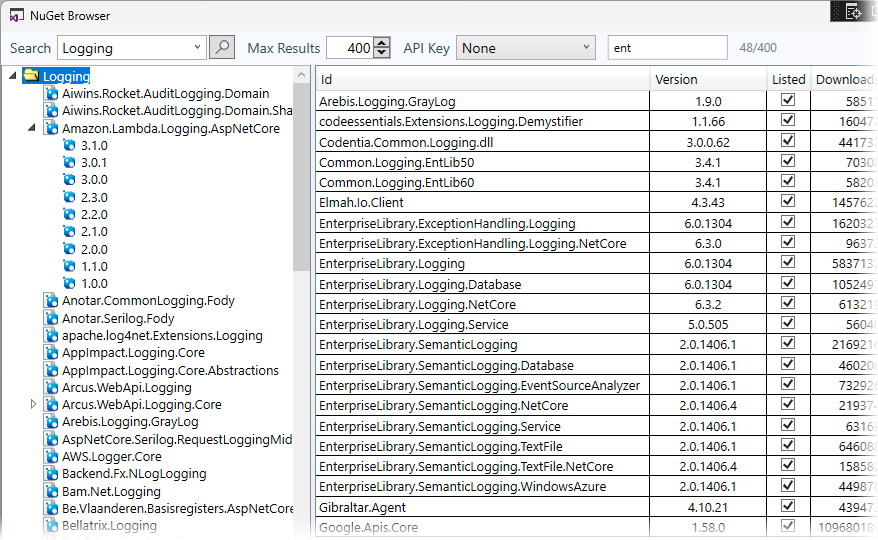Screen dimensions: 878x540
Task: Click the package icon beside Anotar.CommonLogging.Fody
Action: click(x=52, y=301)
